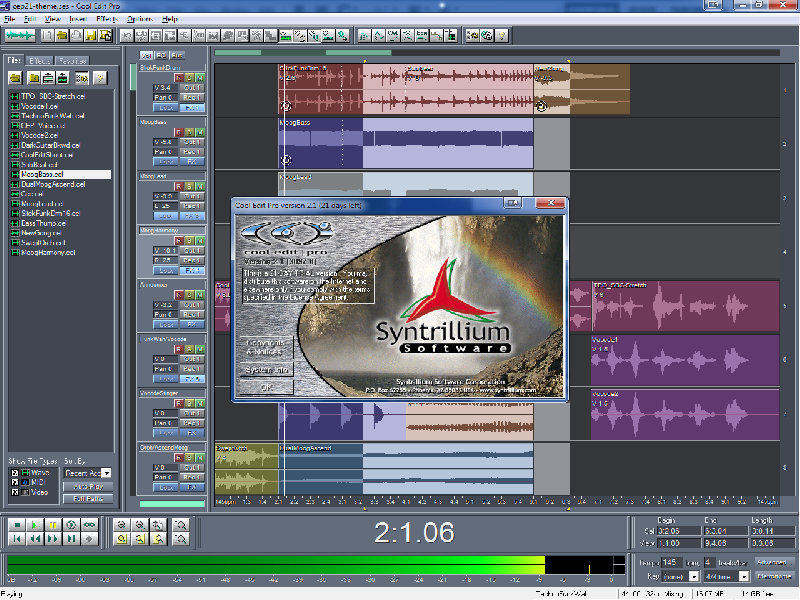Click the Metronome button
The width and height of the screenshot is (800, 600).
[773, 576]
